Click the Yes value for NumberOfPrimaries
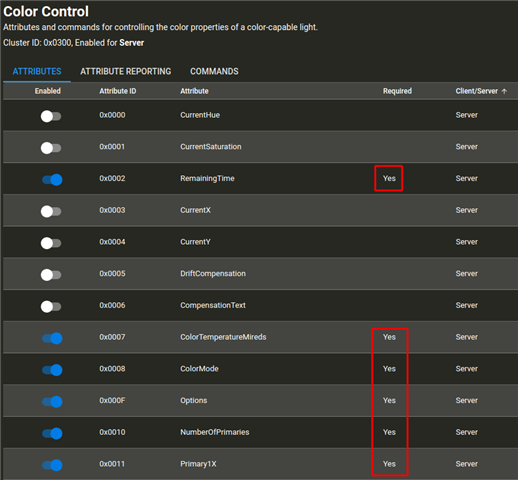This screenshot has width=518, height=480. point(389,432)
